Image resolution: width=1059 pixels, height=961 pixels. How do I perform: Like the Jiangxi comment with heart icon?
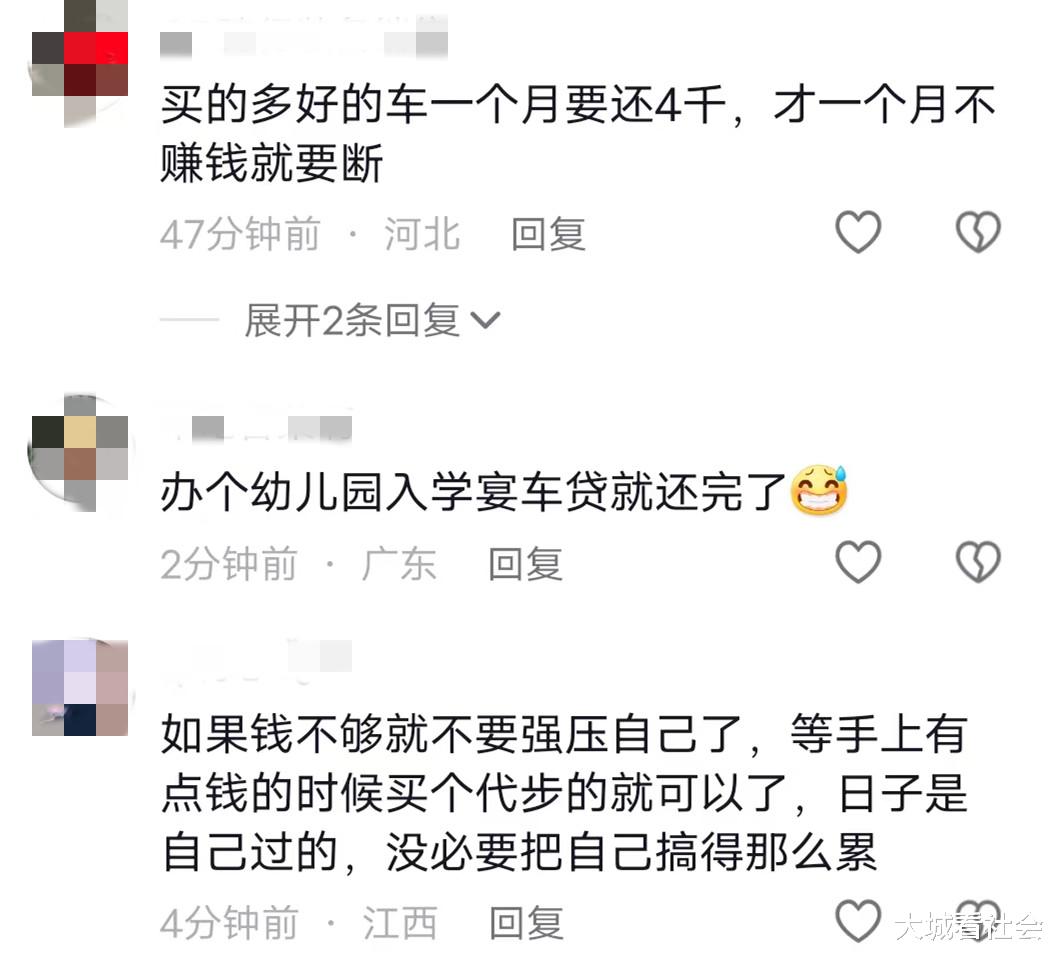(x=858, y=920)
